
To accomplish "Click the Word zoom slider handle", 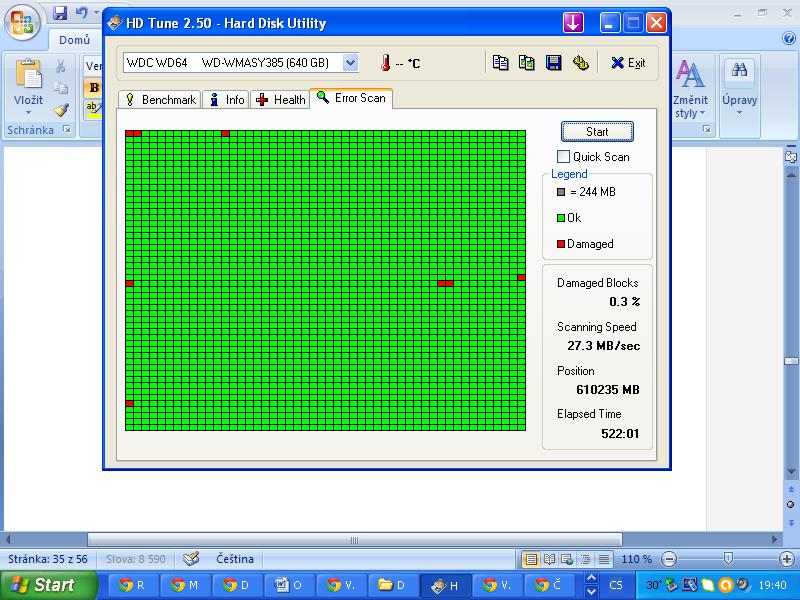I will click(x=728, y=559).
